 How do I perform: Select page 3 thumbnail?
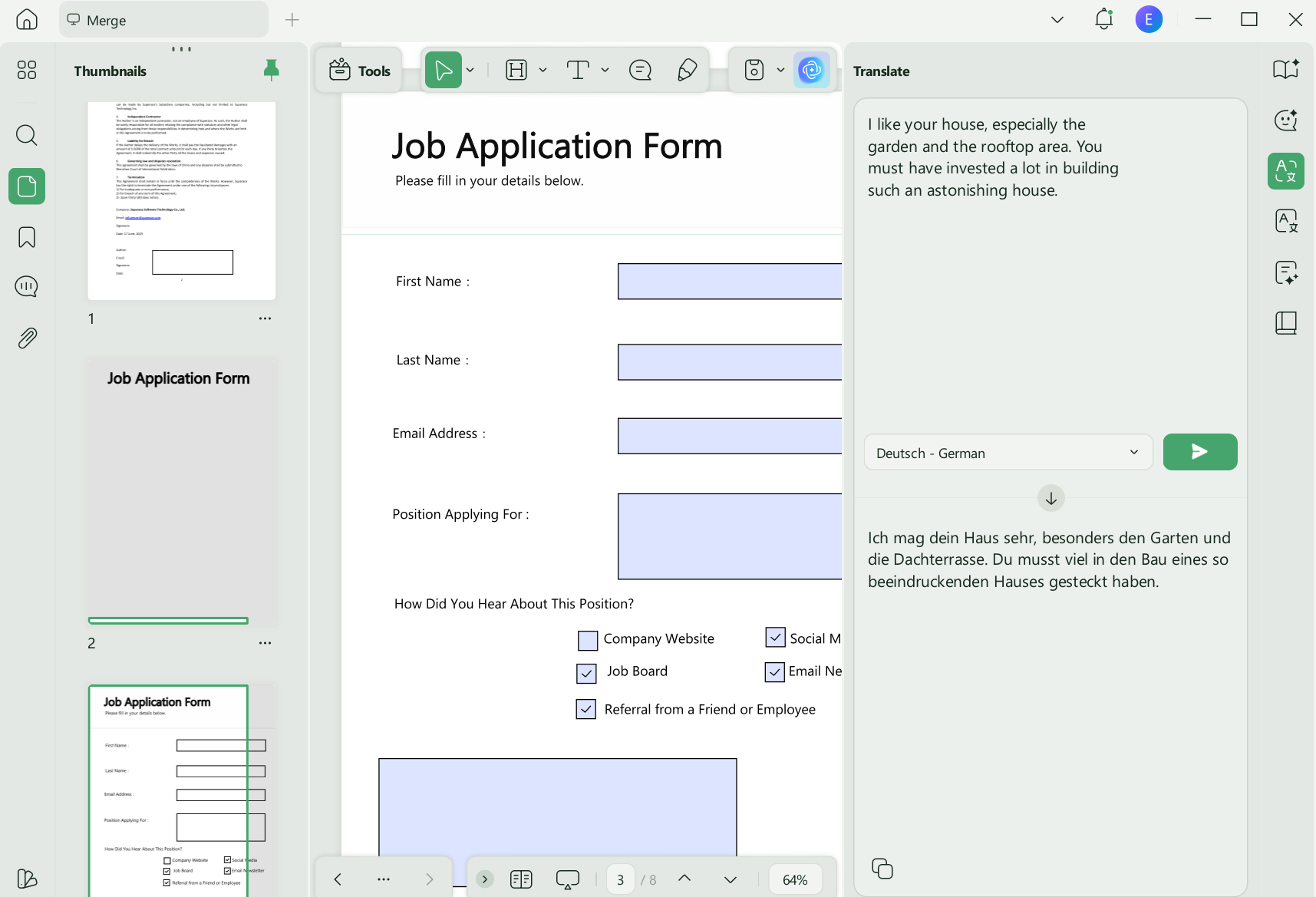tap(182, 790)
